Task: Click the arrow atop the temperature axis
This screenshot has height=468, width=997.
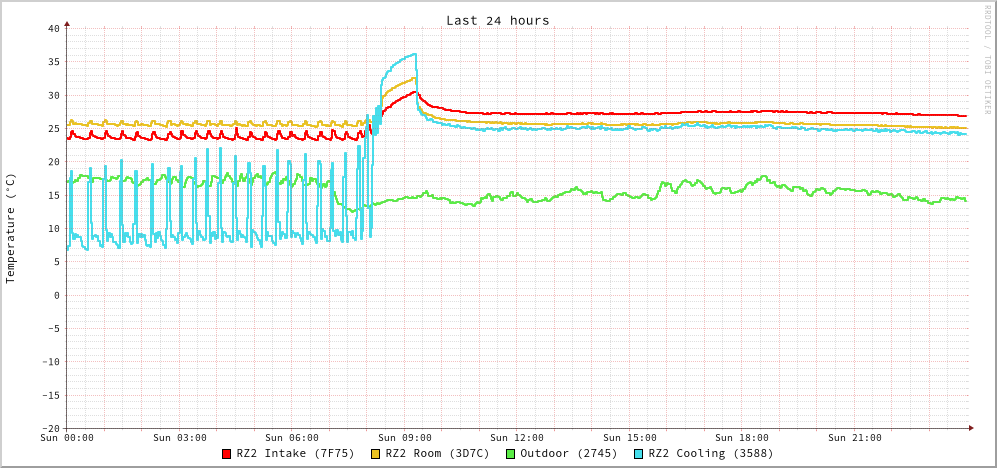Action: pyautogui.click(x=67, y=22)
